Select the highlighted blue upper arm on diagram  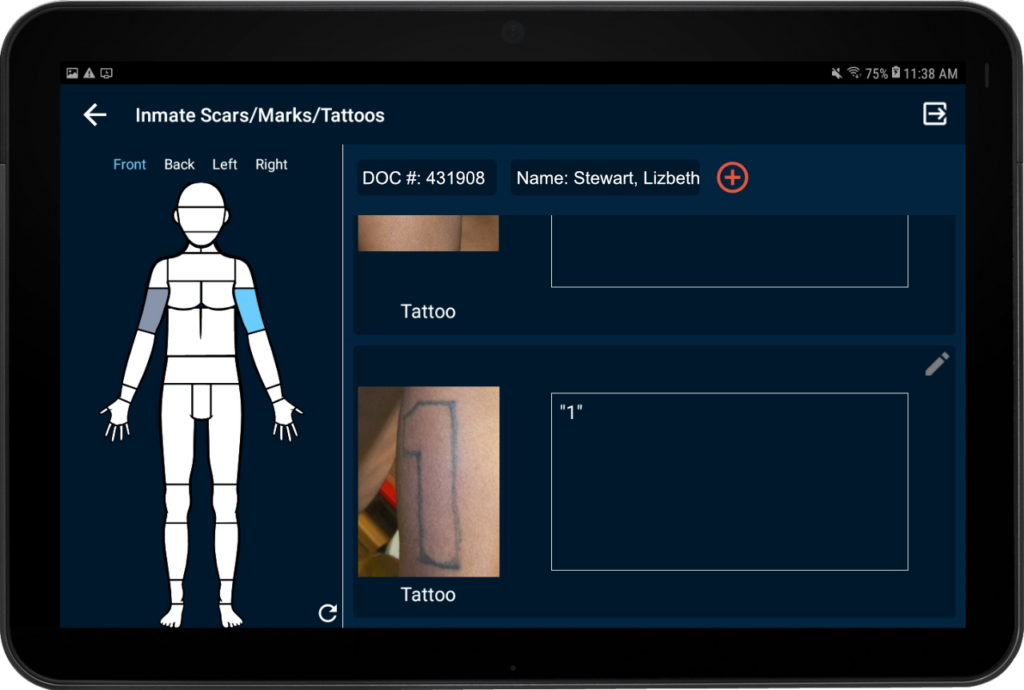point(249,310)
